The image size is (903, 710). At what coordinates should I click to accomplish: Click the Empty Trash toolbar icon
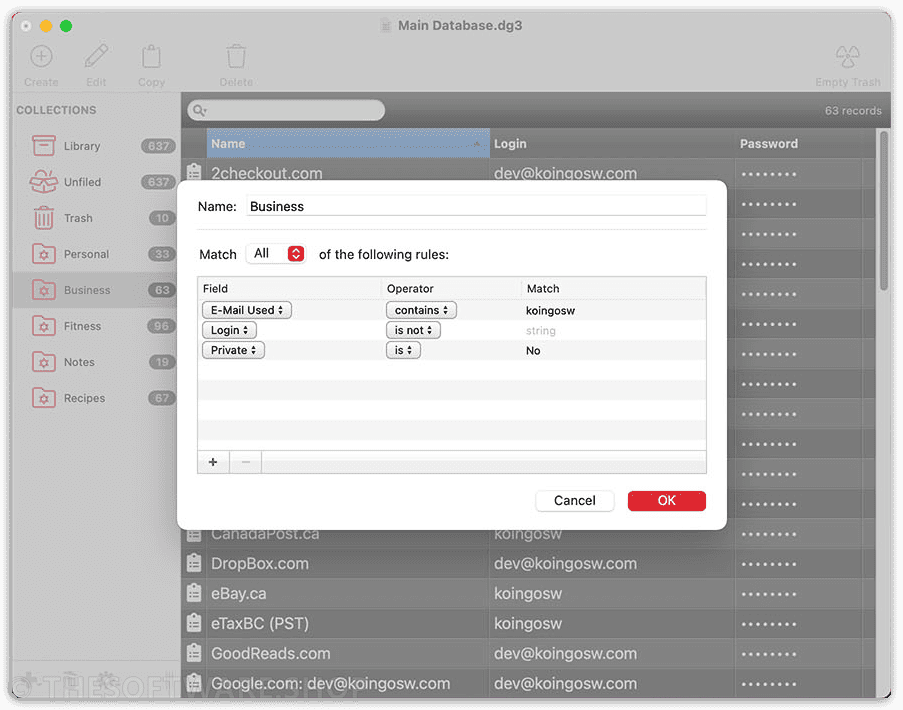[847, 56]
